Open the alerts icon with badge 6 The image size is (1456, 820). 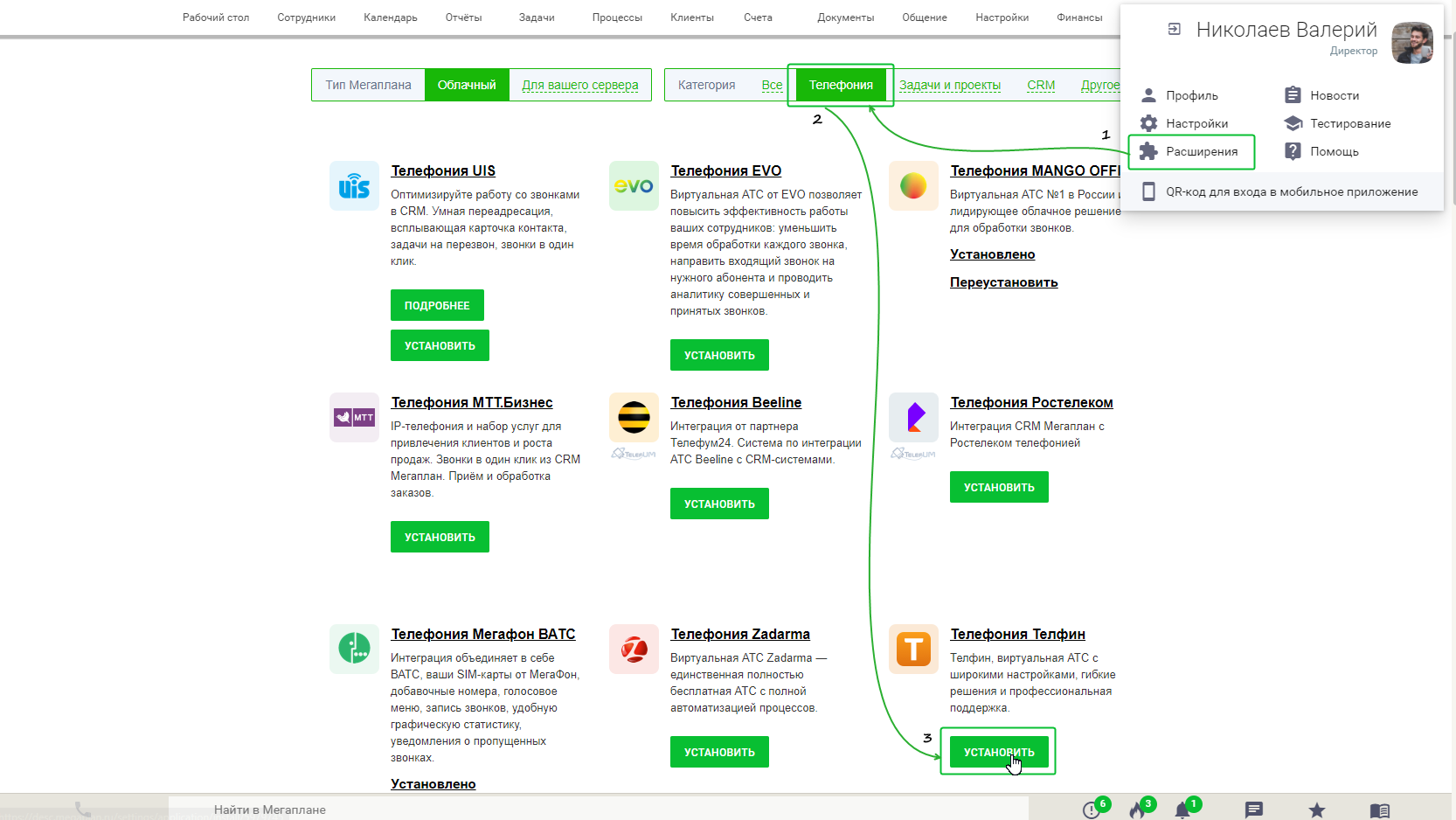[1091, 810]
